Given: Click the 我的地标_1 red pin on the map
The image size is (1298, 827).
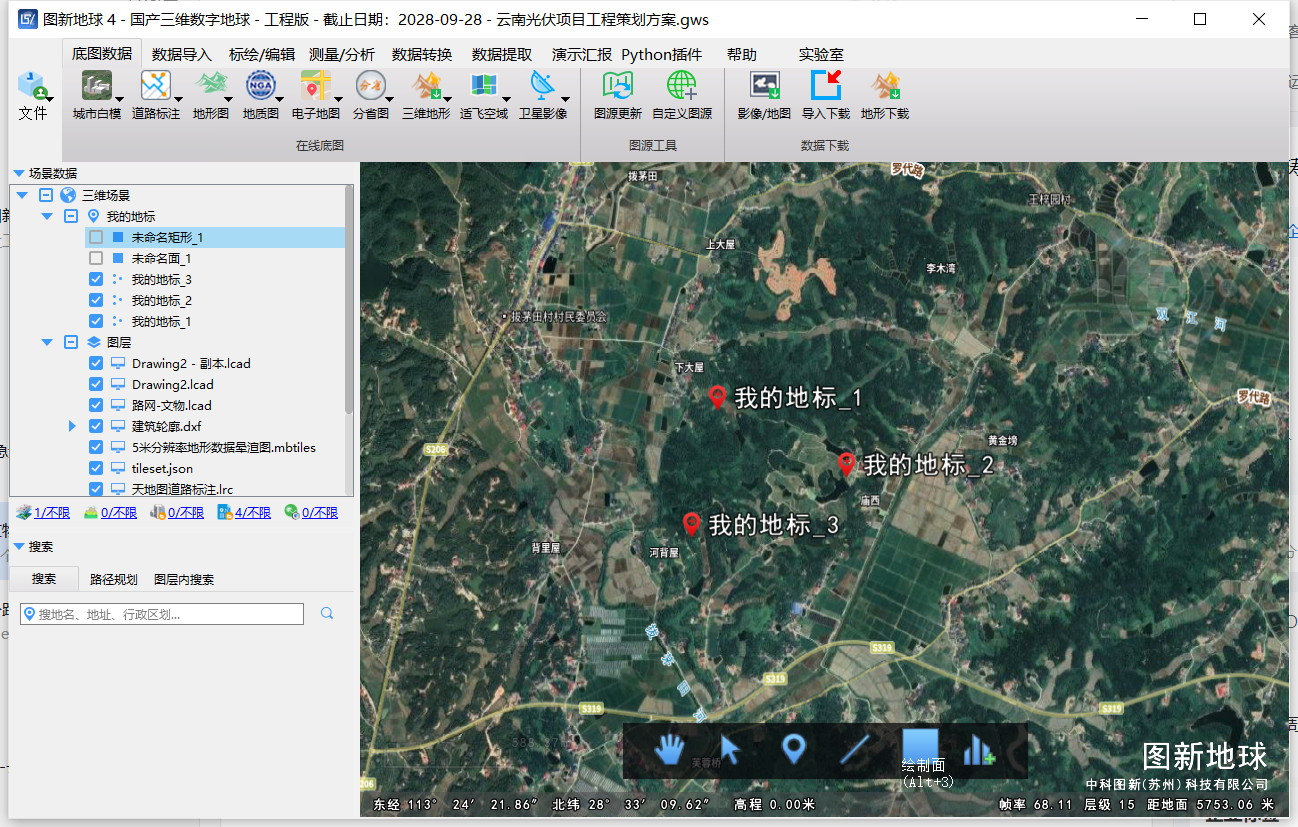Looking at the screenshot, I should (x=717, y=397).
